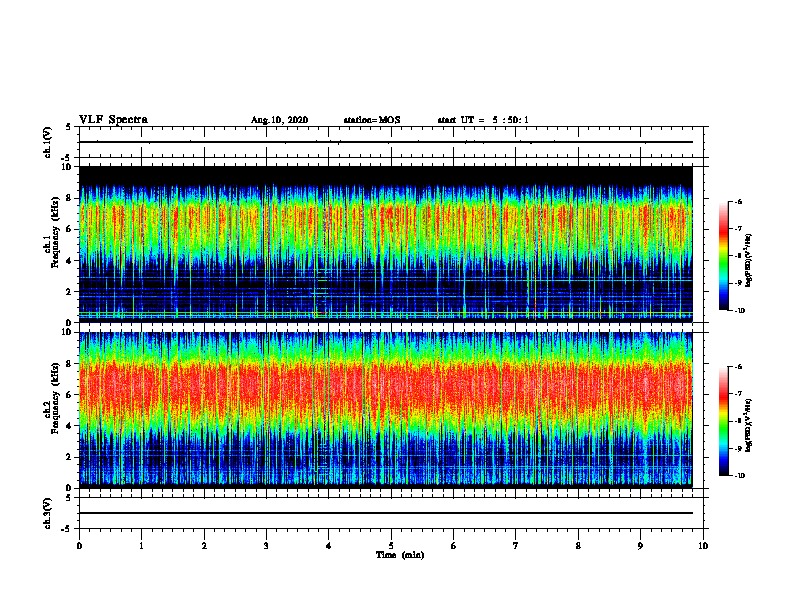The height and width of the screenshot is (612, 792).
Task: Click time axis tick label "8"
Action: 578,546
